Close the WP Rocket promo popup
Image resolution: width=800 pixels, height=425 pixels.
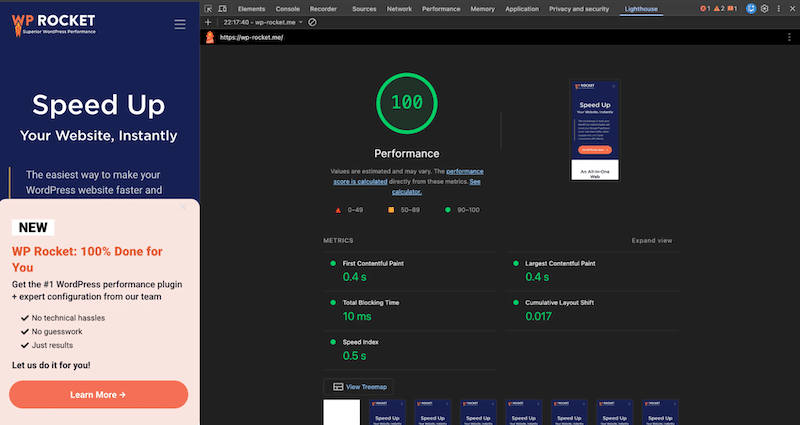183,207
